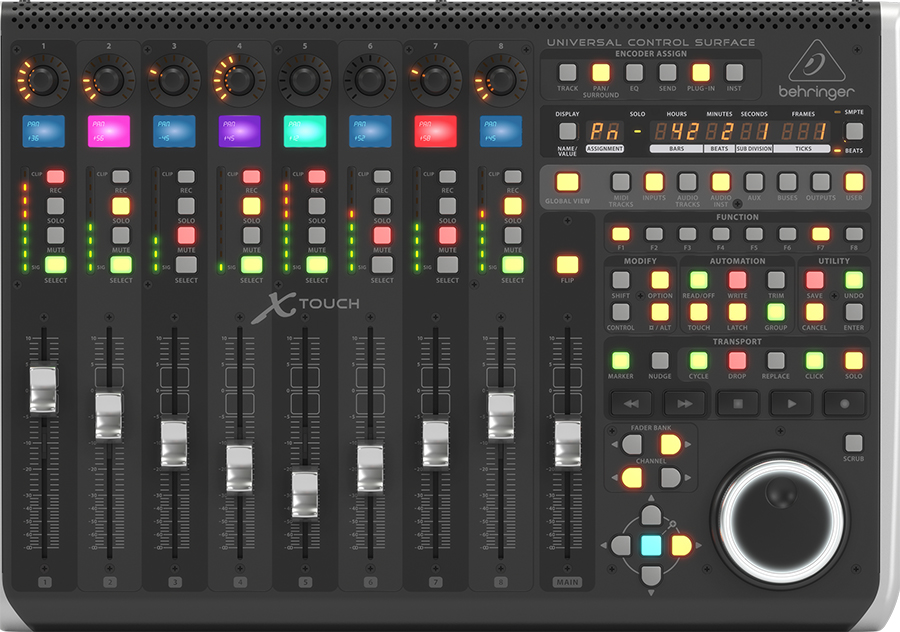Toggle SOLO on channel 8
The image size is (900, 632).
(513, 206)
